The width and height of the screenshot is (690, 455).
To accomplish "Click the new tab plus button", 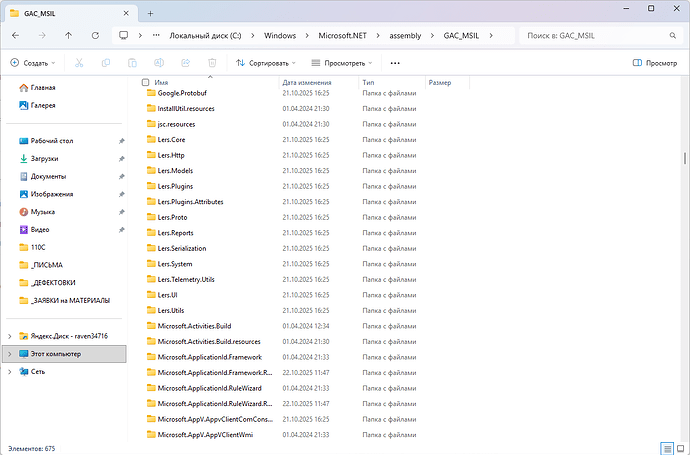I will [x=149, y=11].
